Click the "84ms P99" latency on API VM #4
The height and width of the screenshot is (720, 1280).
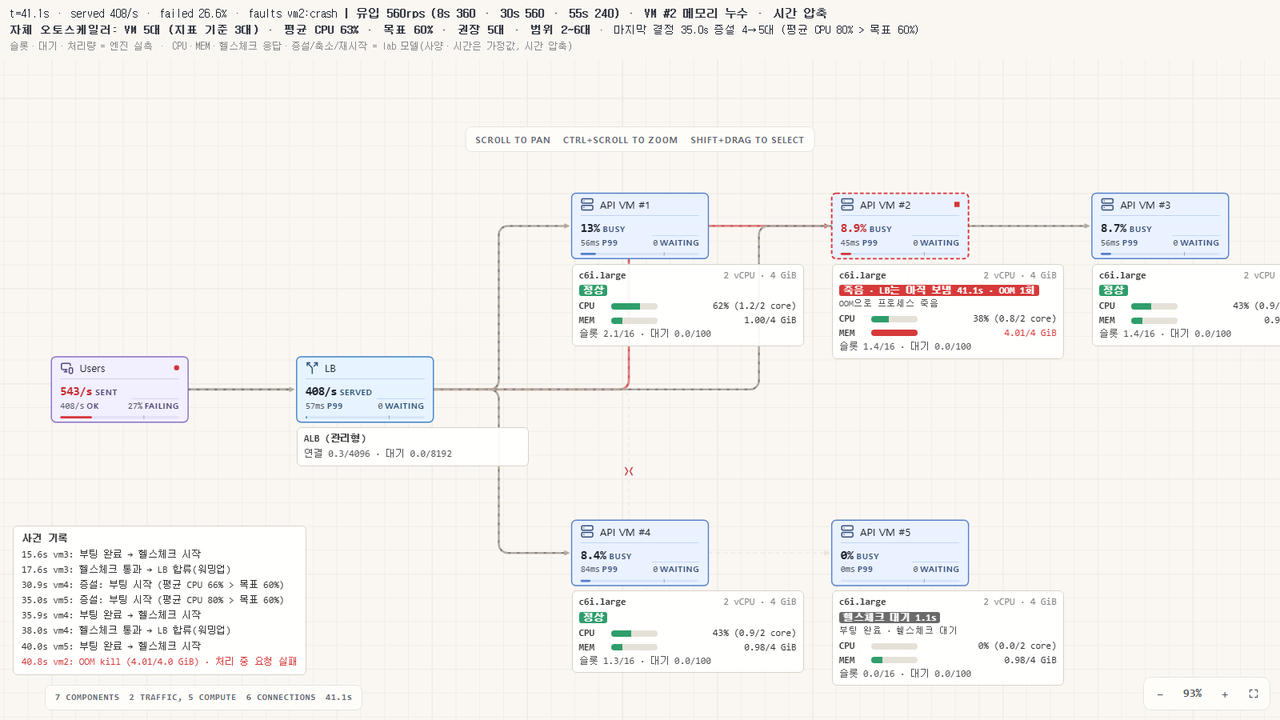point(599,569)
